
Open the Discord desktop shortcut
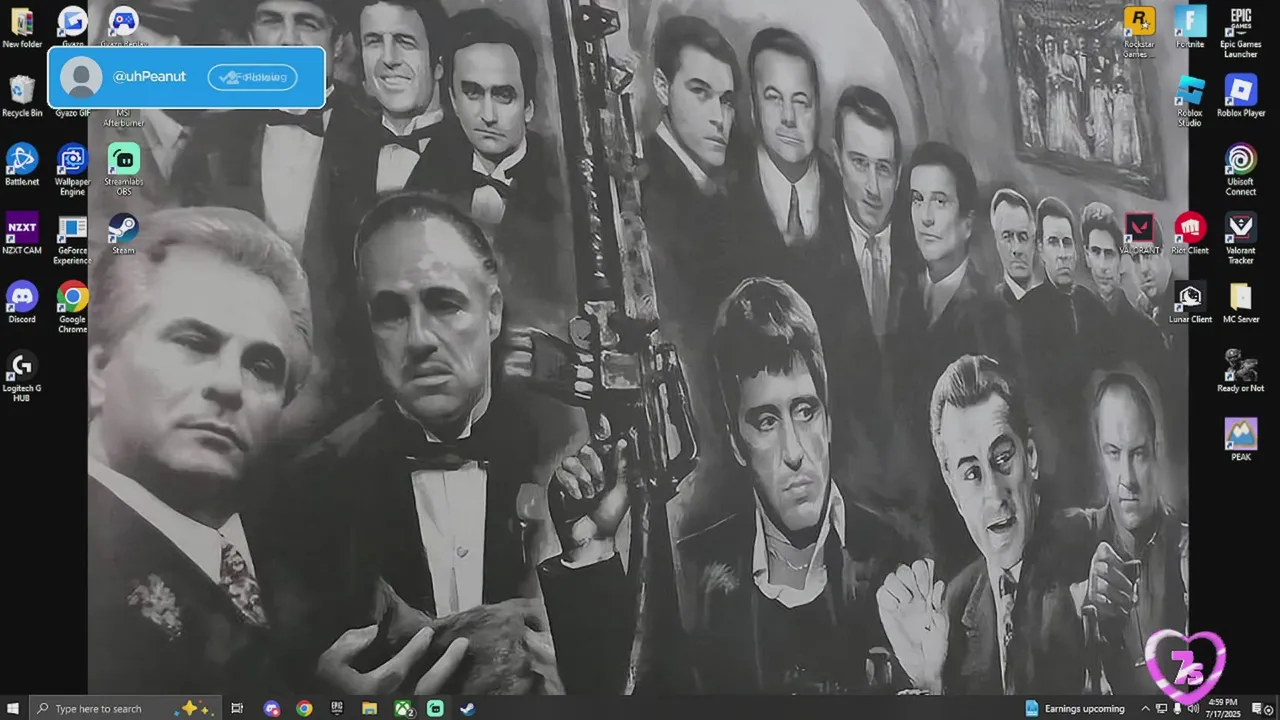pos(22,303)
